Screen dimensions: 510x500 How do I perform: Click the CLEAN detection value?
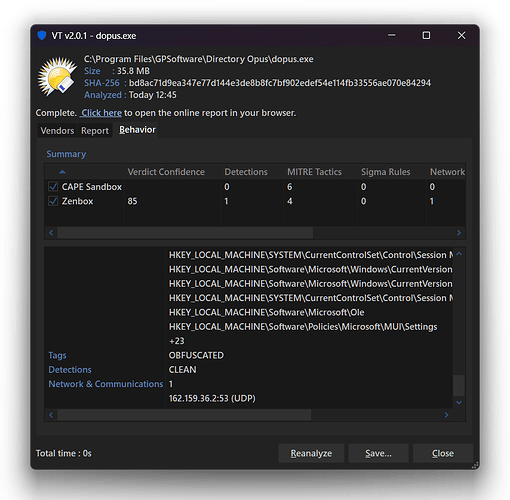coord(182,370)
